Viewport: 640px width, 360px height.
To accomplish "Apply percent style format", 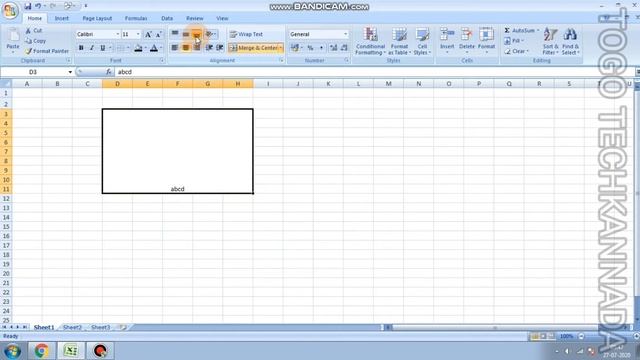I will 310,48.
